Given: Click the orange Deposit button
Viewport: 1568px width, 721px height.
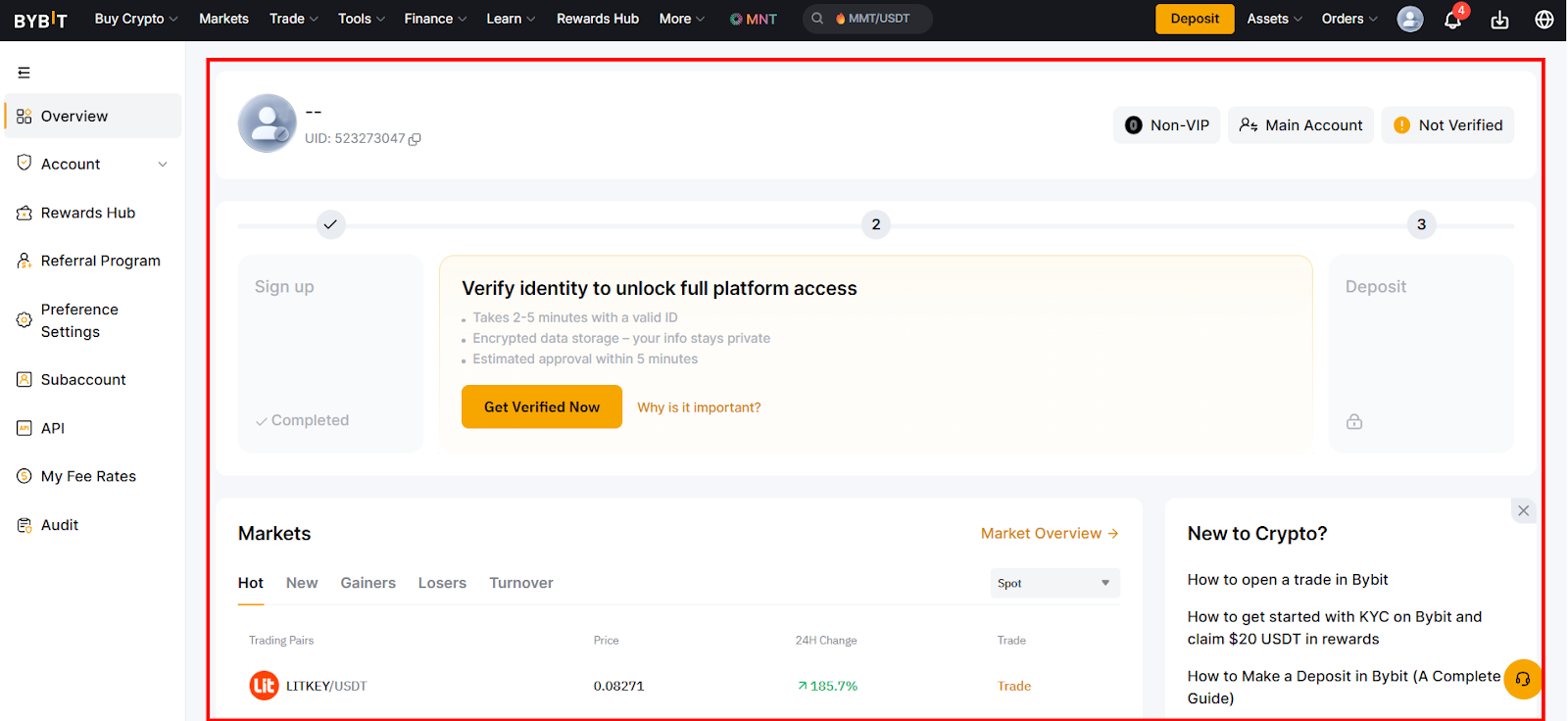Looking at the screenshot, I should click(1195, 19).
